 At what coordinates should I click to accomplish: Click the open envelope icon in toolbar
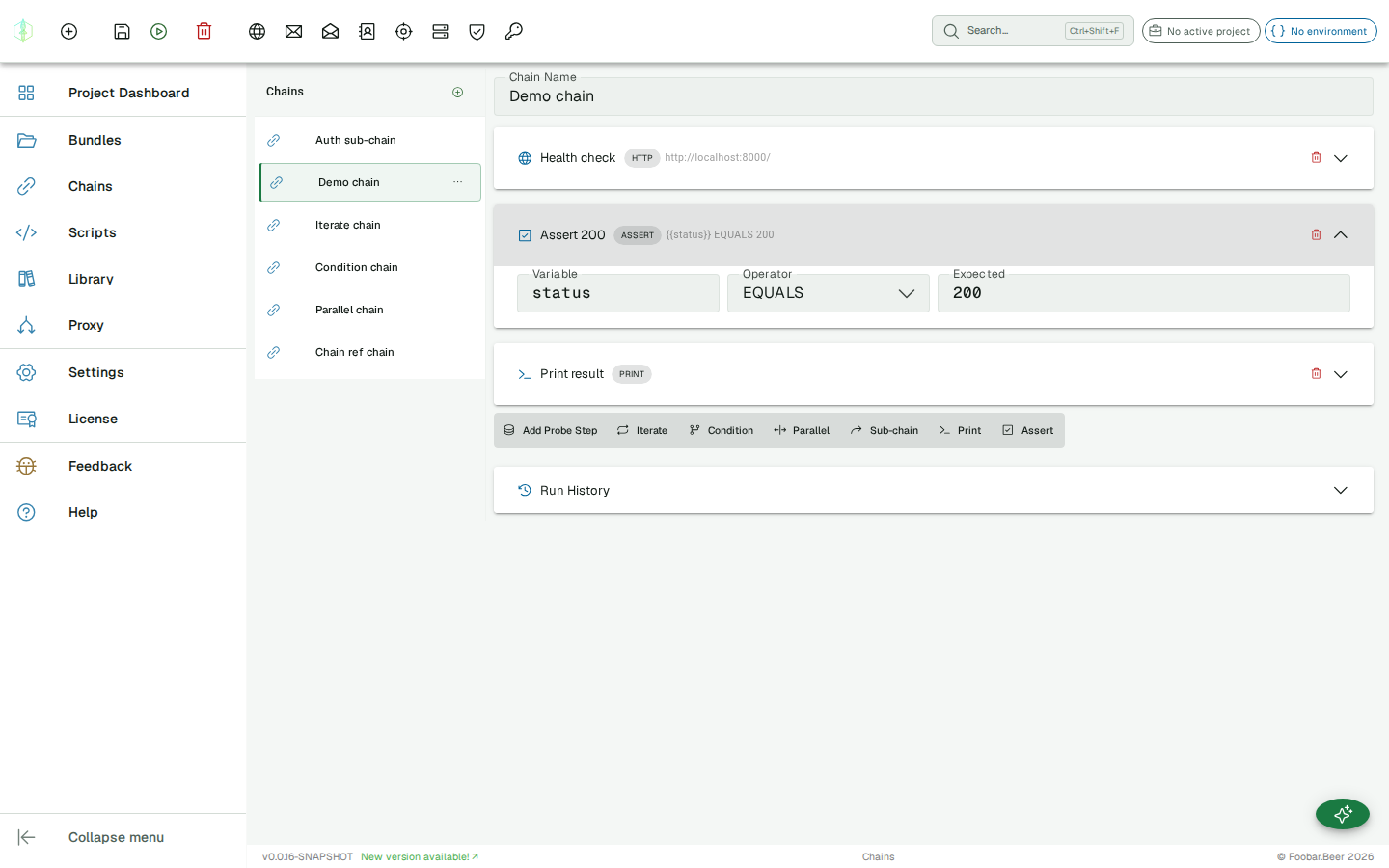pyautogui.click(x=330, y=31)
